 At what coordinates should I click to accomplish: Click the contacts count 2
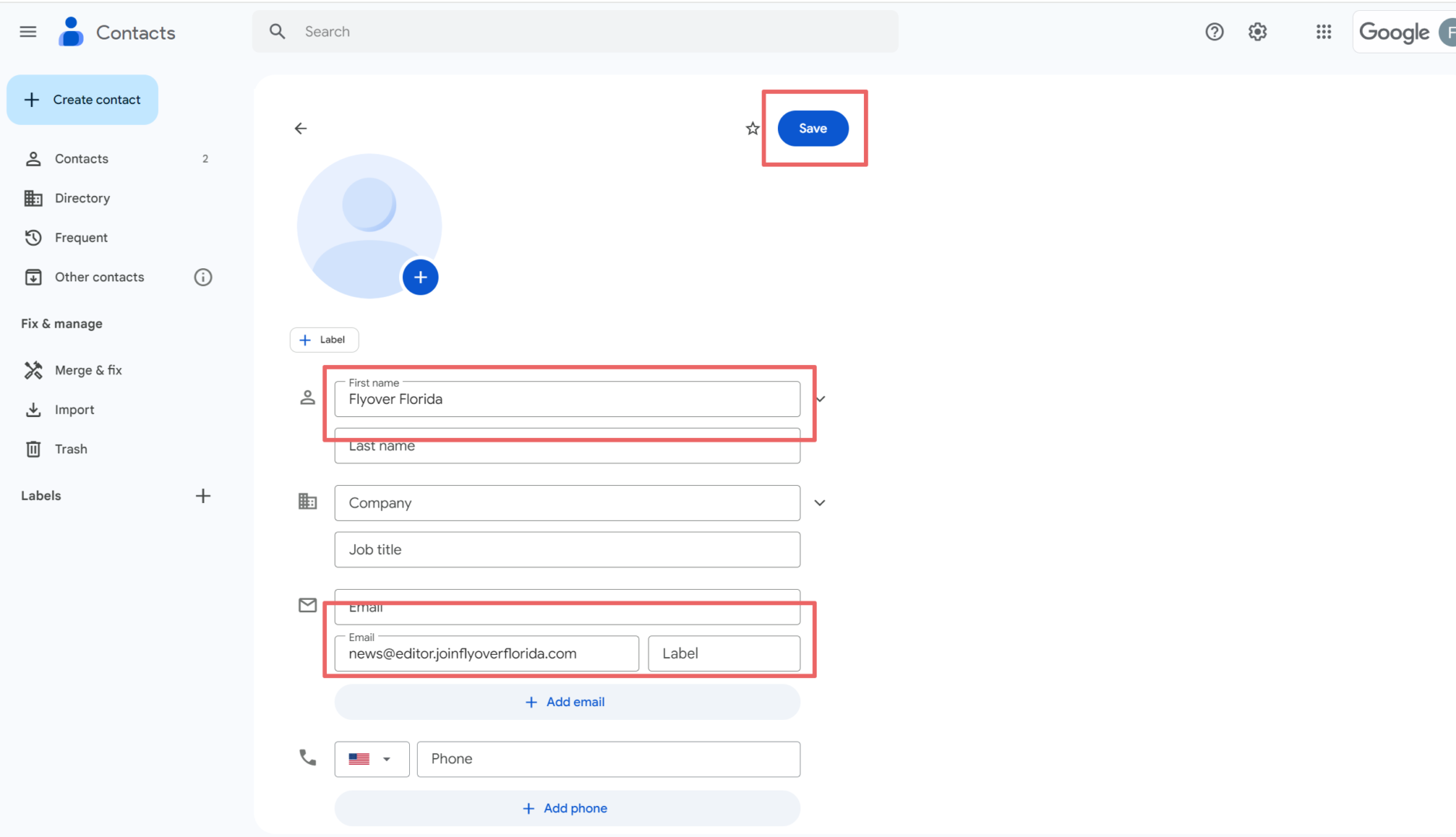[x=205, y=159]
